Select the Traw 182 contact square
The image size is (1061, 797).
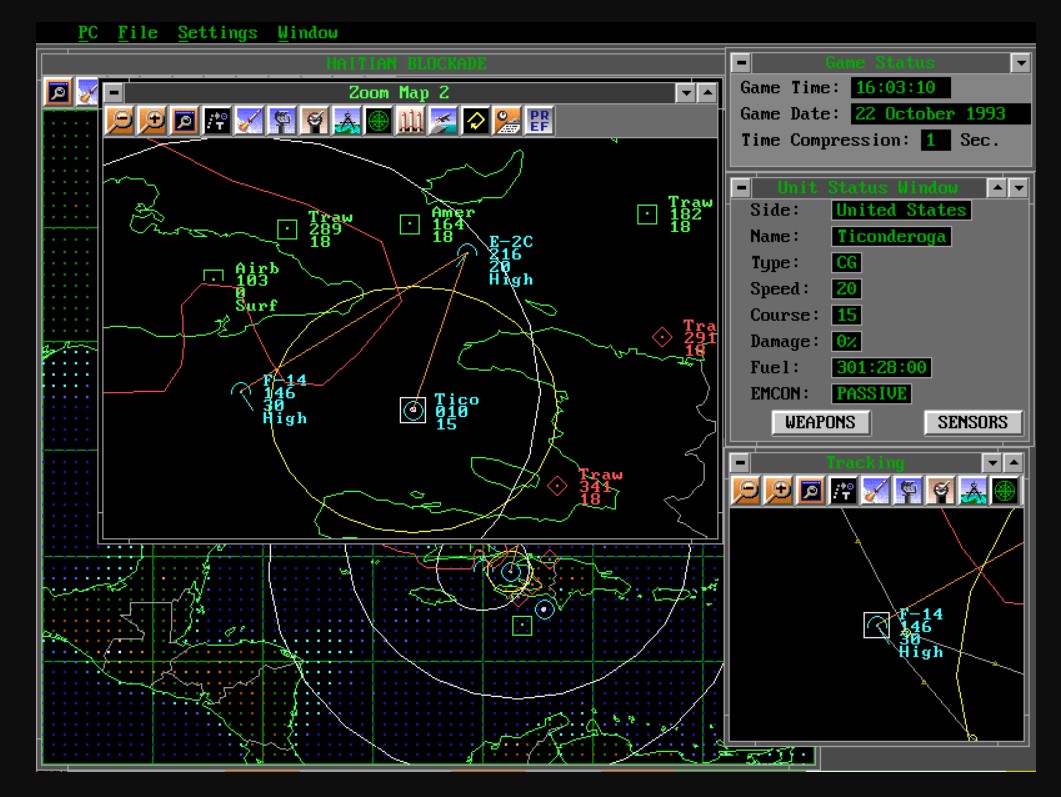[647, 214]
